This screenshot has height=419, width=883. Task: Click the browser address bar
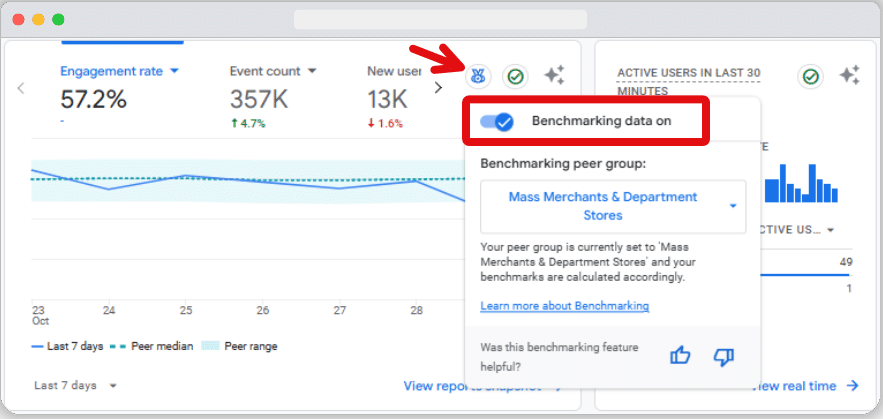(x=440, y=20)
